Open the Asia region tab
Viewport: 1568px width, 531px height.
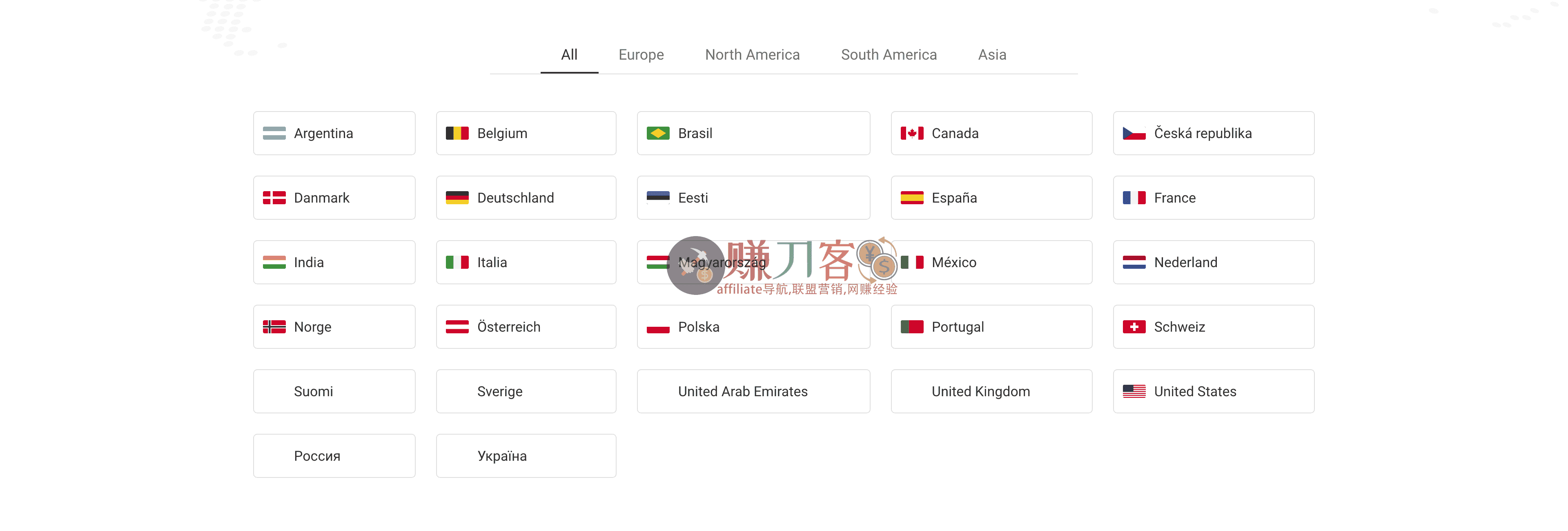click(992, 55)
